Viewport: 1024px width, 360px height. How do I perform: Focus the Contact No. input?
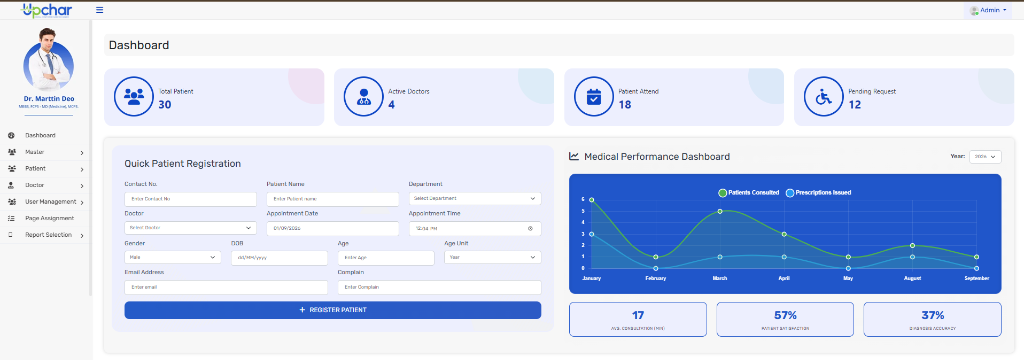coord(190,199)
